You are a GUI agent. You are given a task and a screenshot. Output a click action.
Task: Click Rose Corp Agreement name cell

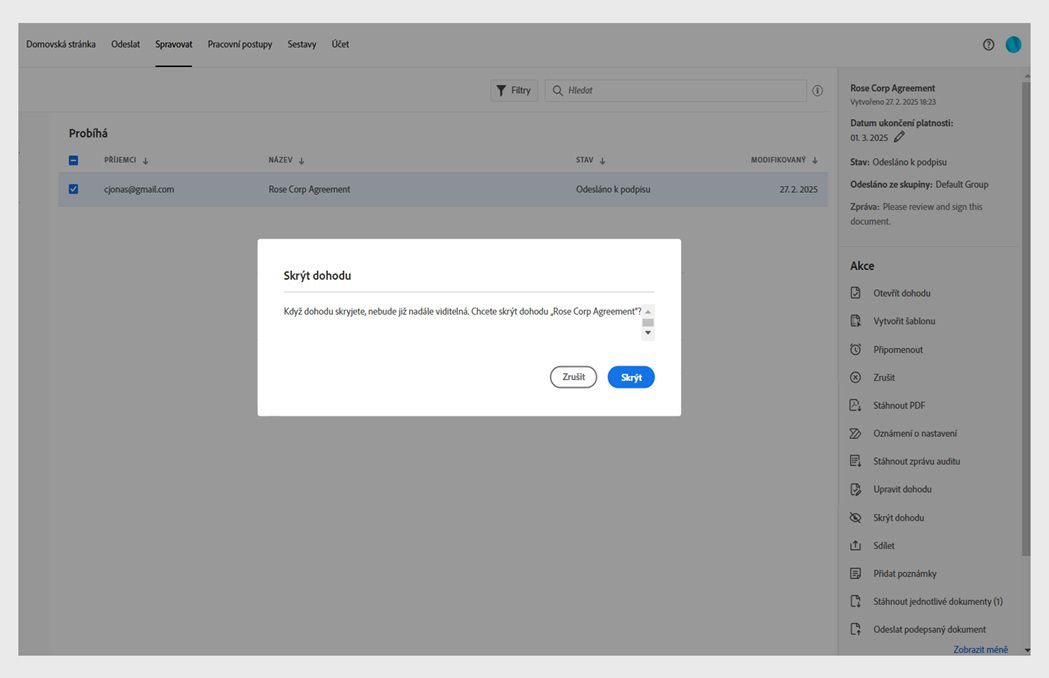(309, 189)
